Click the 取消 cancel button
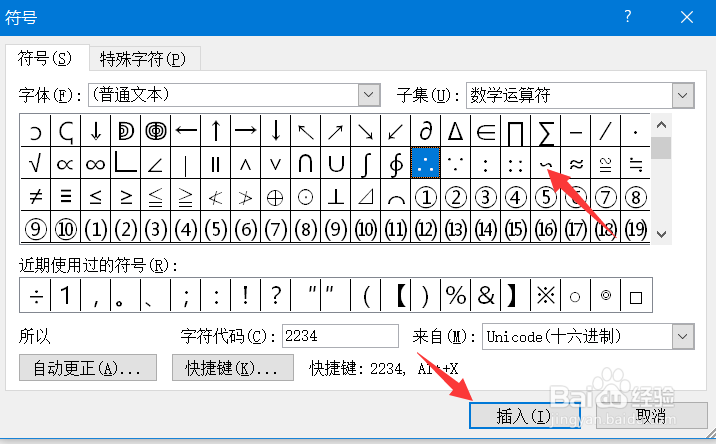This screenshot has width=716, height=444. click(x=652, y=415)
